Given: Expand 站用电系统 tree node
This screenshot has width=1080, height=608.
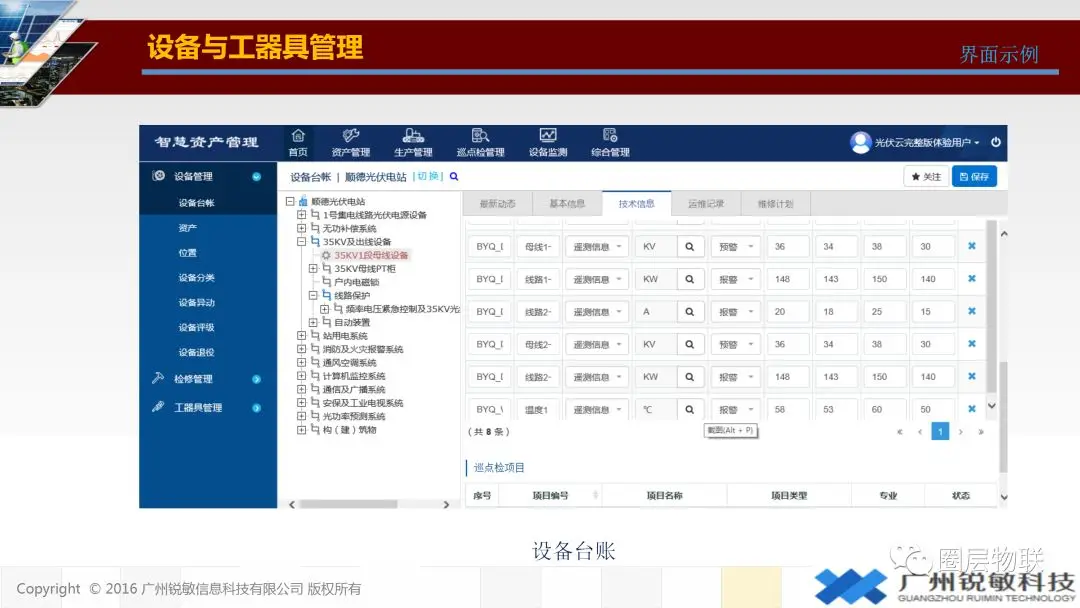Looking at the screenshot, I should (301, 335).
